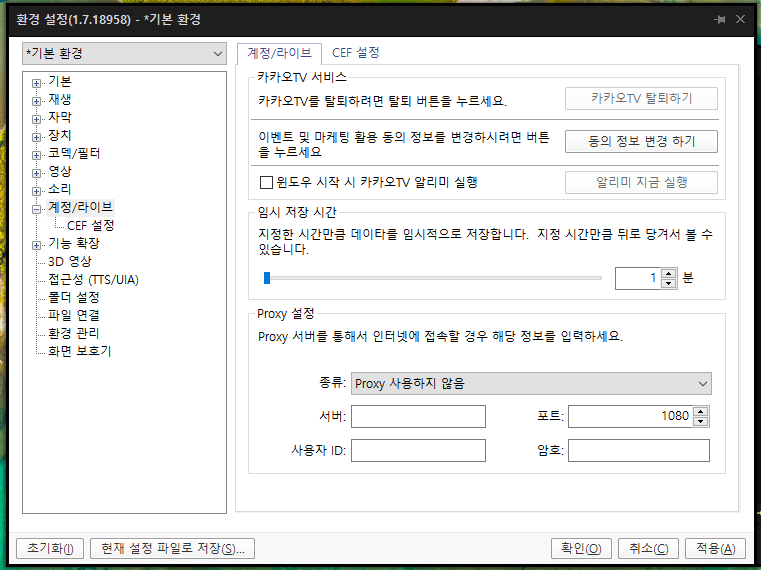Screen dimensions: 761x570
Task: Select 접근성 (TTS/UIA) in the tree
Action: pyautogui.click(x=93, y=280)
